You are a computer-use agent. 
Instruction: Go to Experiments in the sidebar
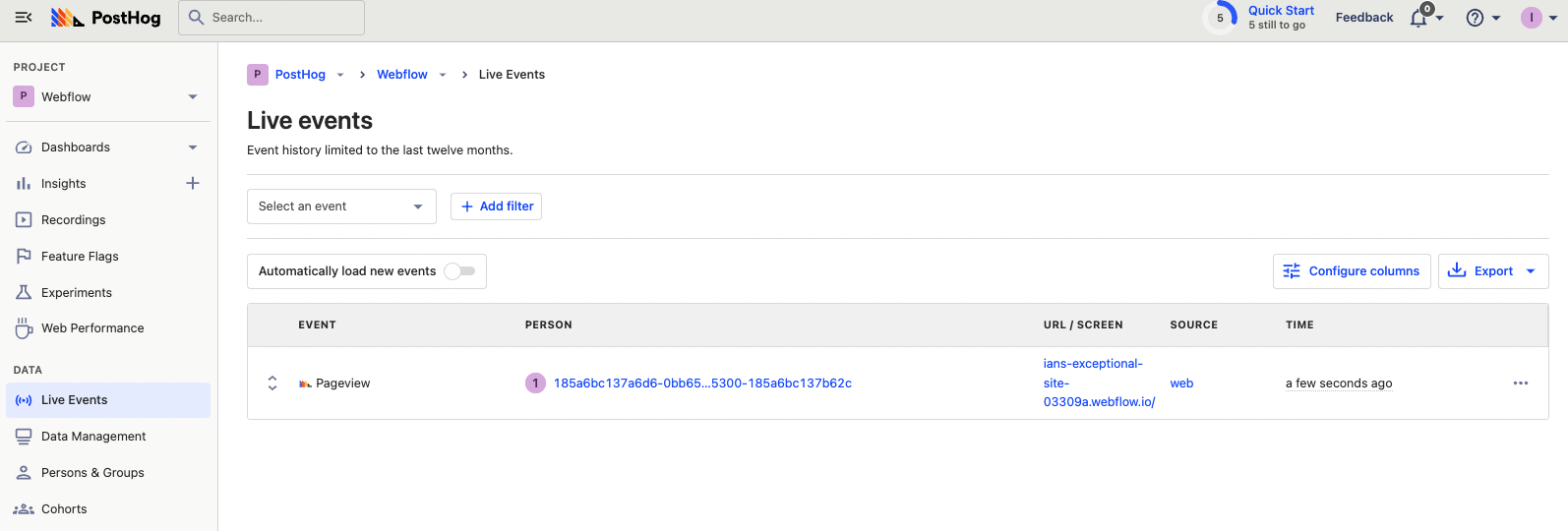[77, 293]
